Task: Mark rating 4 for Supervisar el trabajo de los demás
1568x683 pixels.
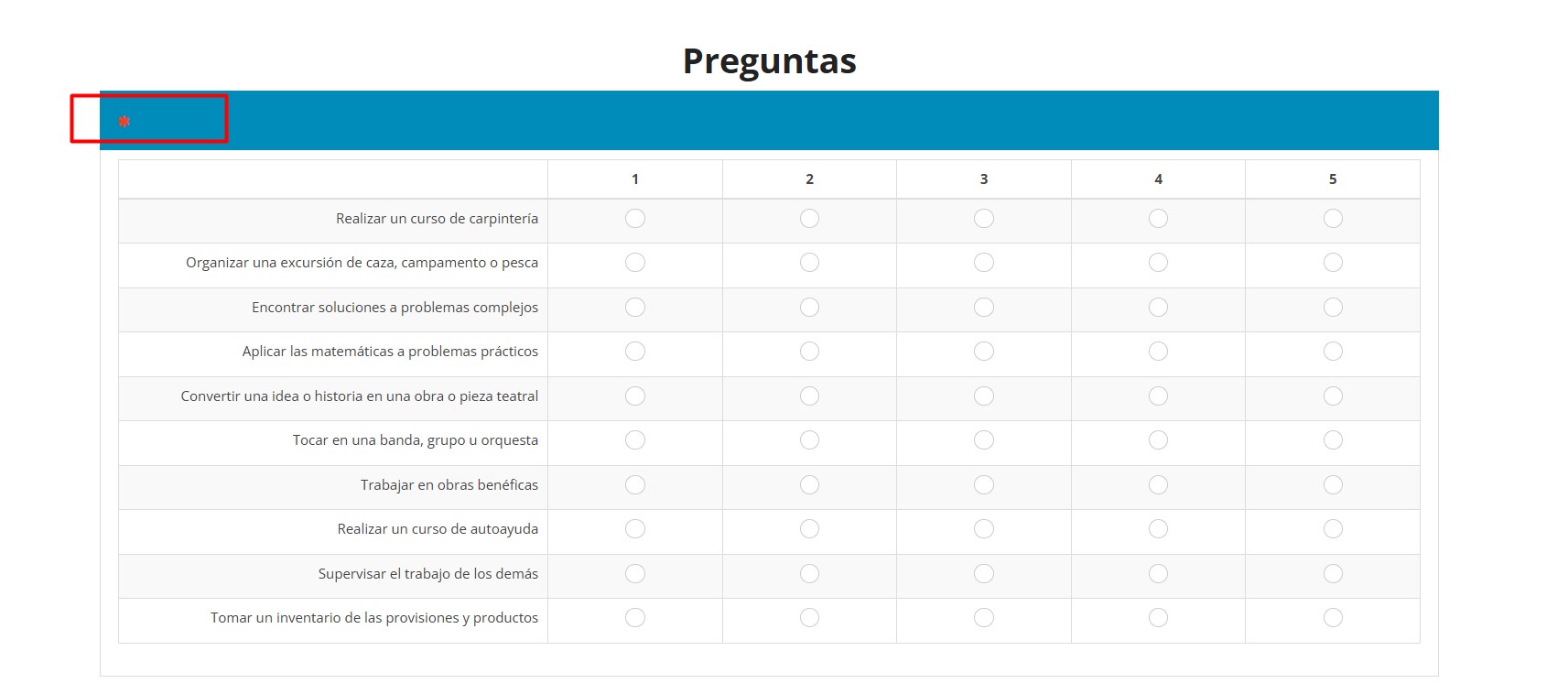Action: (x=1158, y=573)
